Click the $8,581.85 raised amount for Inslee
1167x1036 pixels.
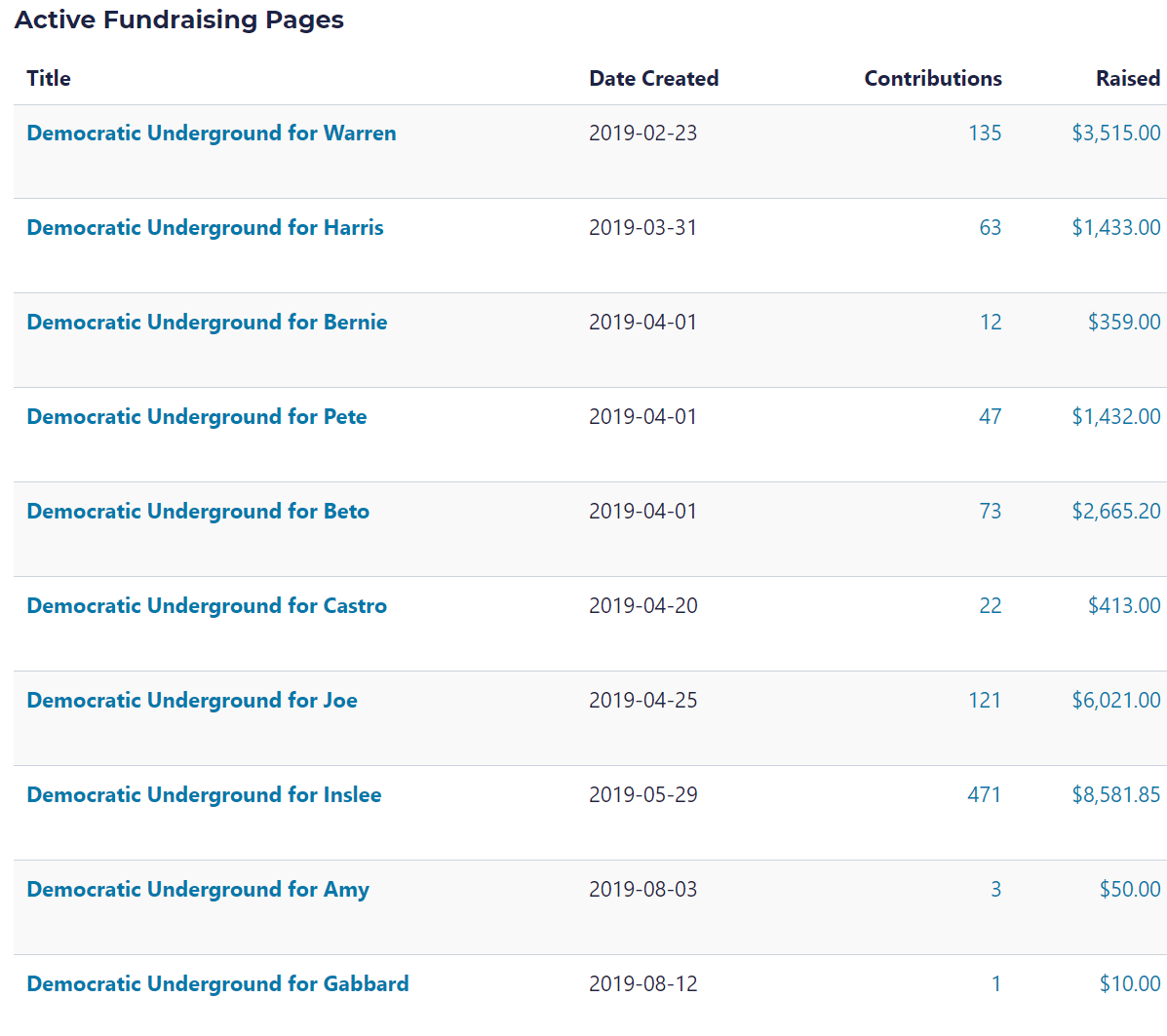1115,795
